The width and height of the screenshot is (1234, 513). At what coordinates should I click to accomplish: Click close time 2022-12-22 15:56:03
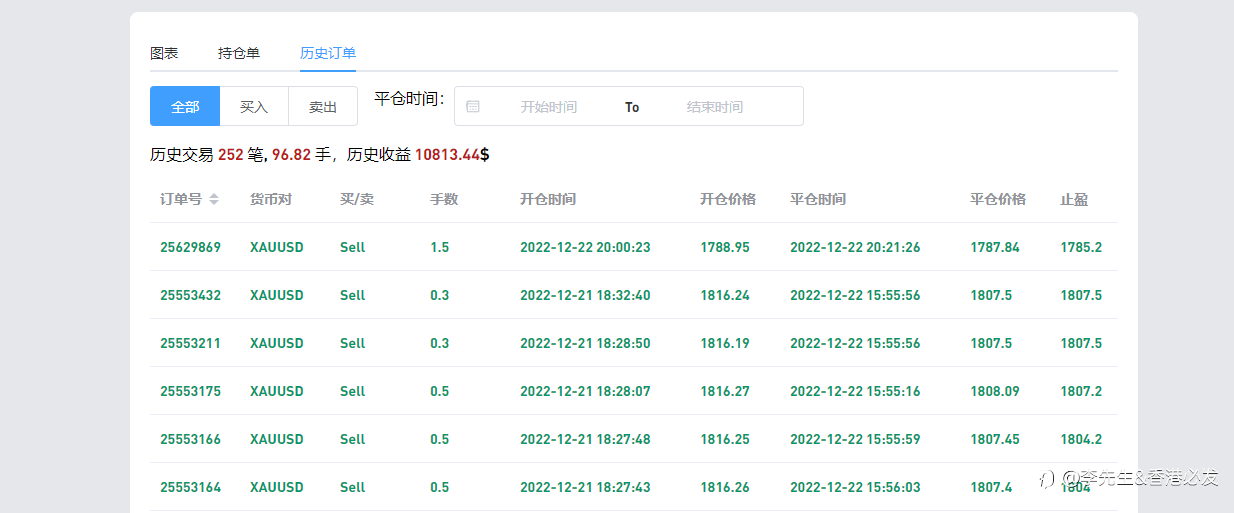[x=855, y=487]
